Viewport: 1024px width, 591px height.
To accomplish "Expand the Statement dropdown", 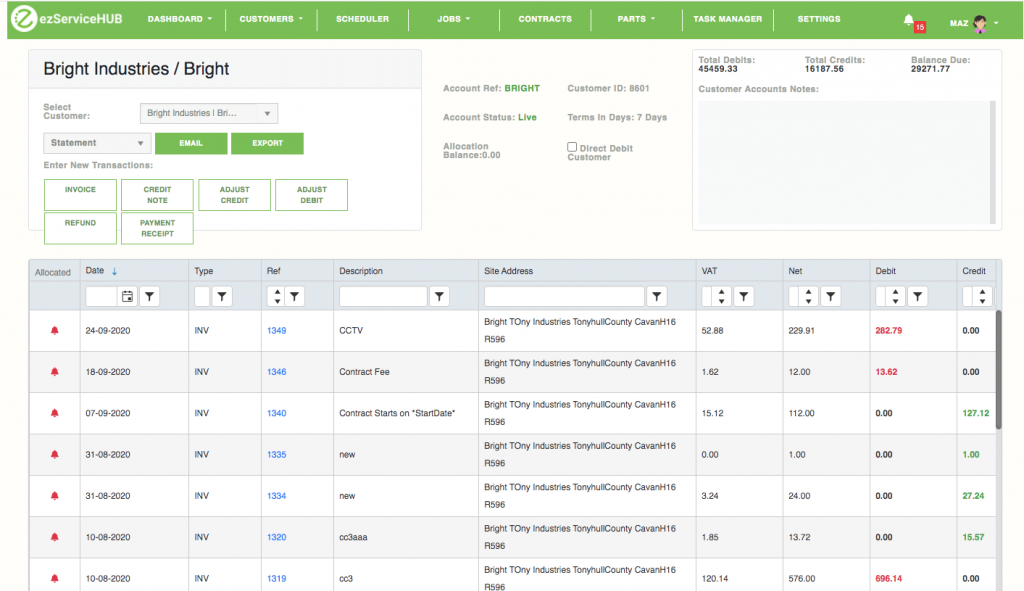I will pyautogui.click(x=97, y=143).
